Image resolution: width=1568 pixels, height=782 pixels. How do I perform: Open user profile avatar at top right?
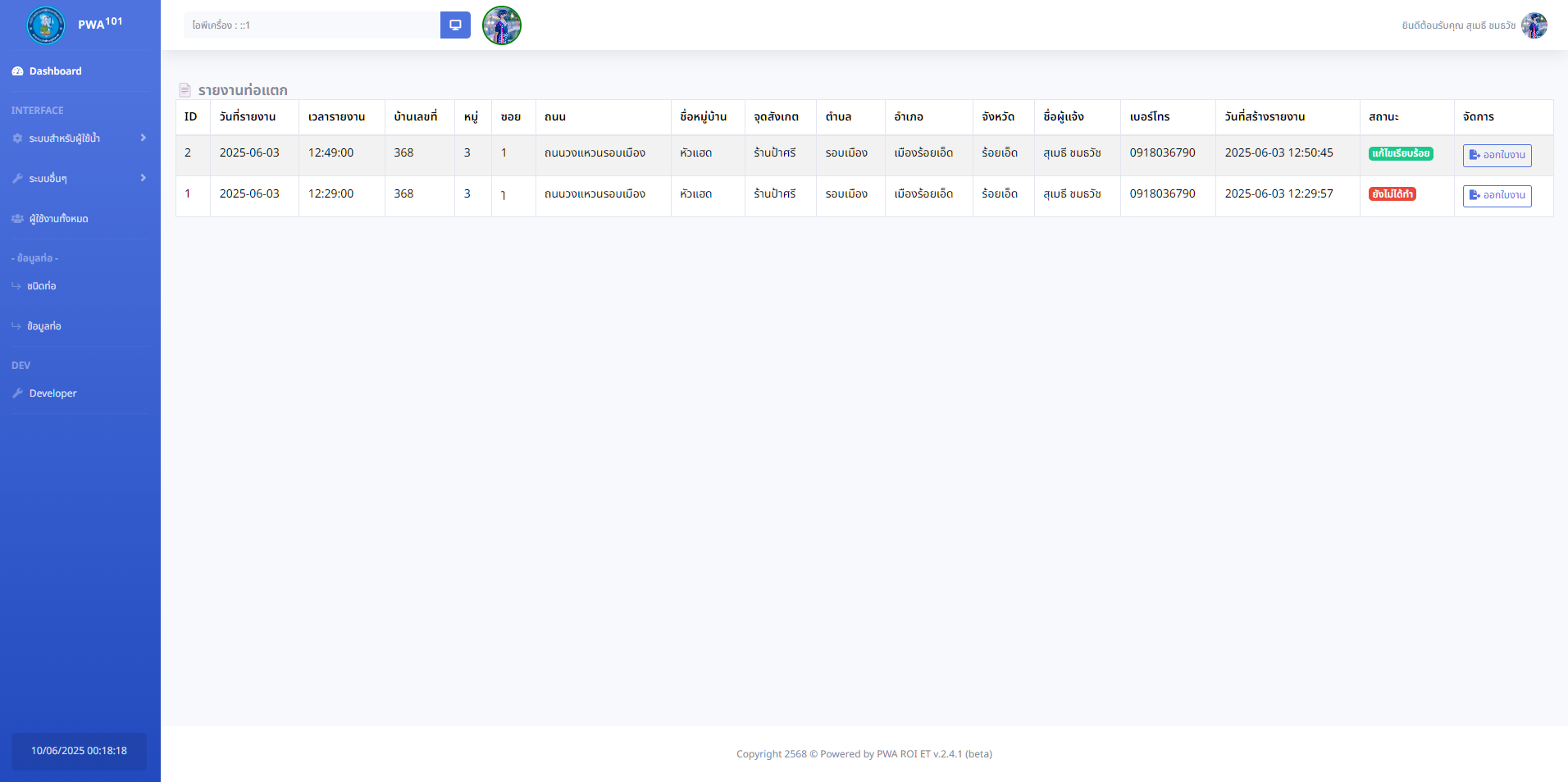(x=1534, y=25)
